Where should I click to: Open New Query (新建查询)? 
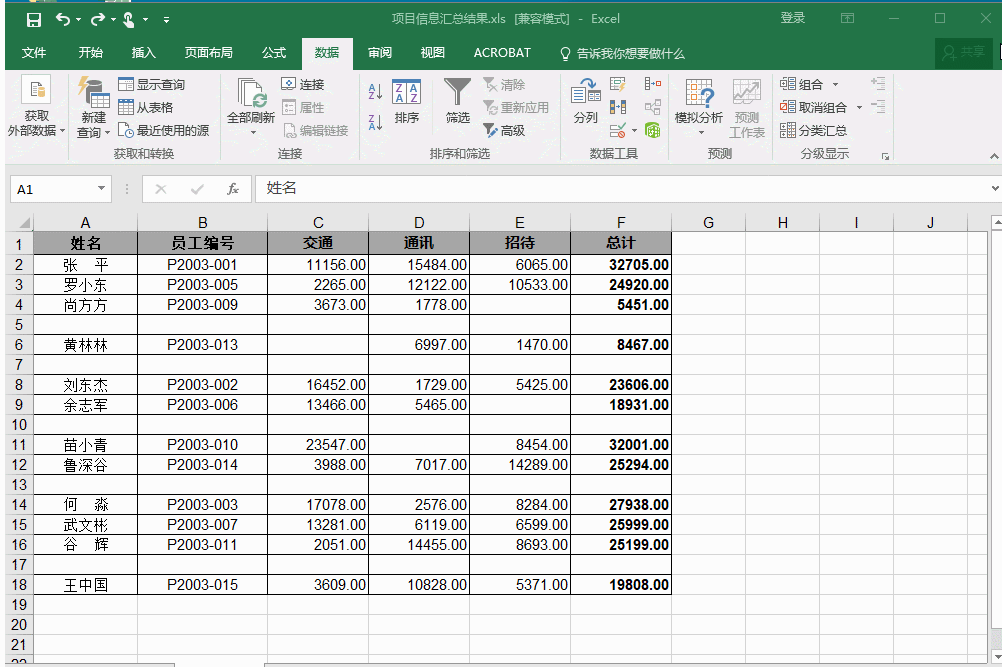93,107
